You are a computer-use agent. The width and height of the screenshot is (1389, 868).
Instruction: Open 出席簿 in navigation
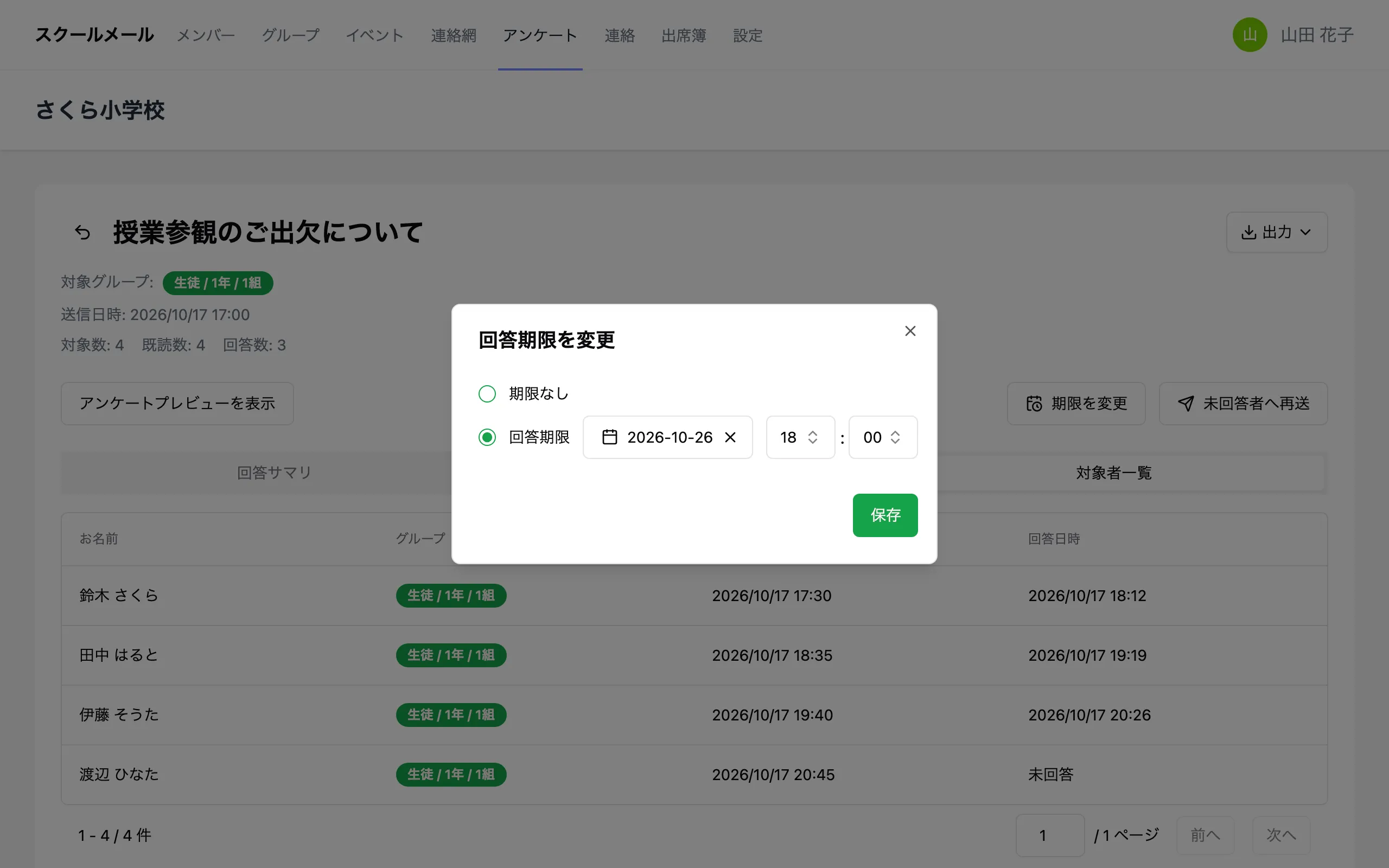click(x=684, y=36)
